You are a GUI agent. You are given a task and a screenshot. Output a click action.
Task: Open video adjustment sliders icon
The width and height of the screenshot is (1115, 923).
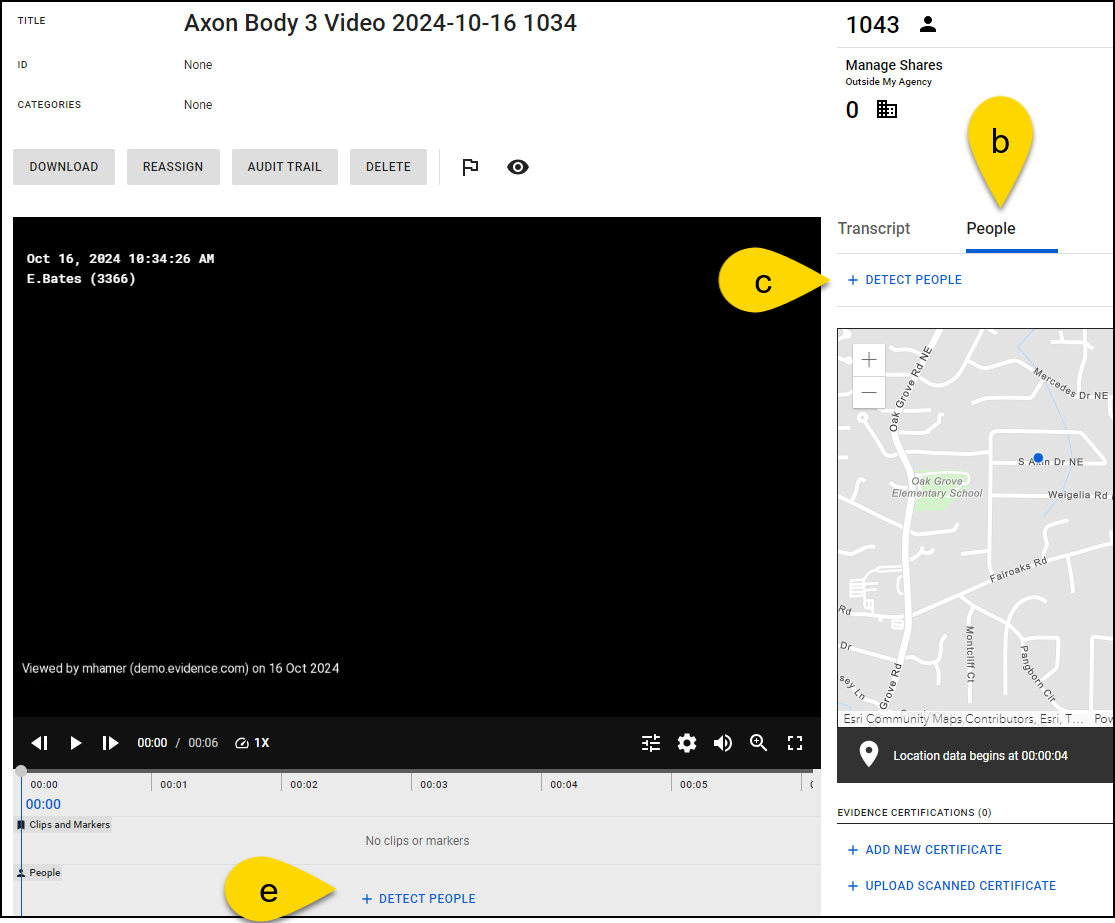point(651,743)
